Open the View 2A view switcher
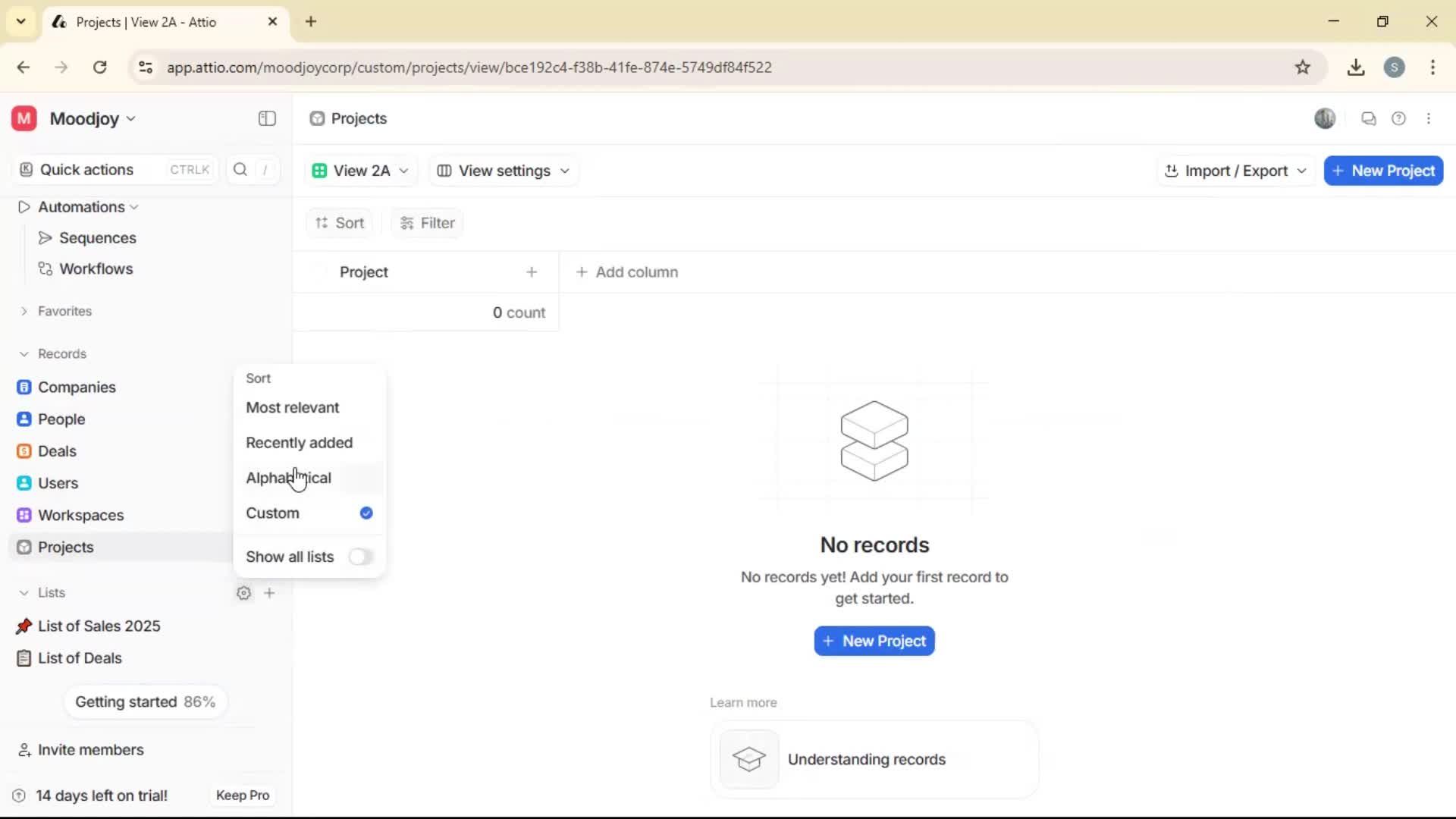 tap(360, 170)
